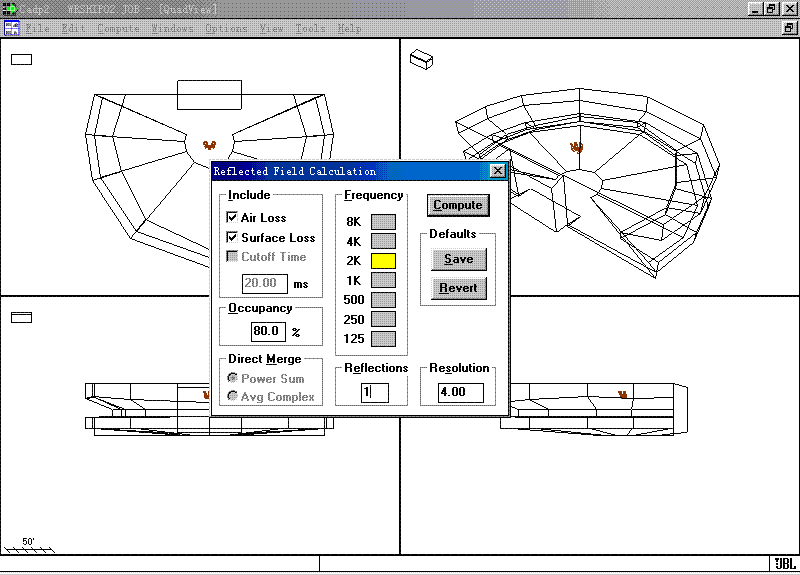The width and height of the screenshot is (800, 575).
Task: Click the 3D box icon in perspective pane
Action: click(422, 60)
